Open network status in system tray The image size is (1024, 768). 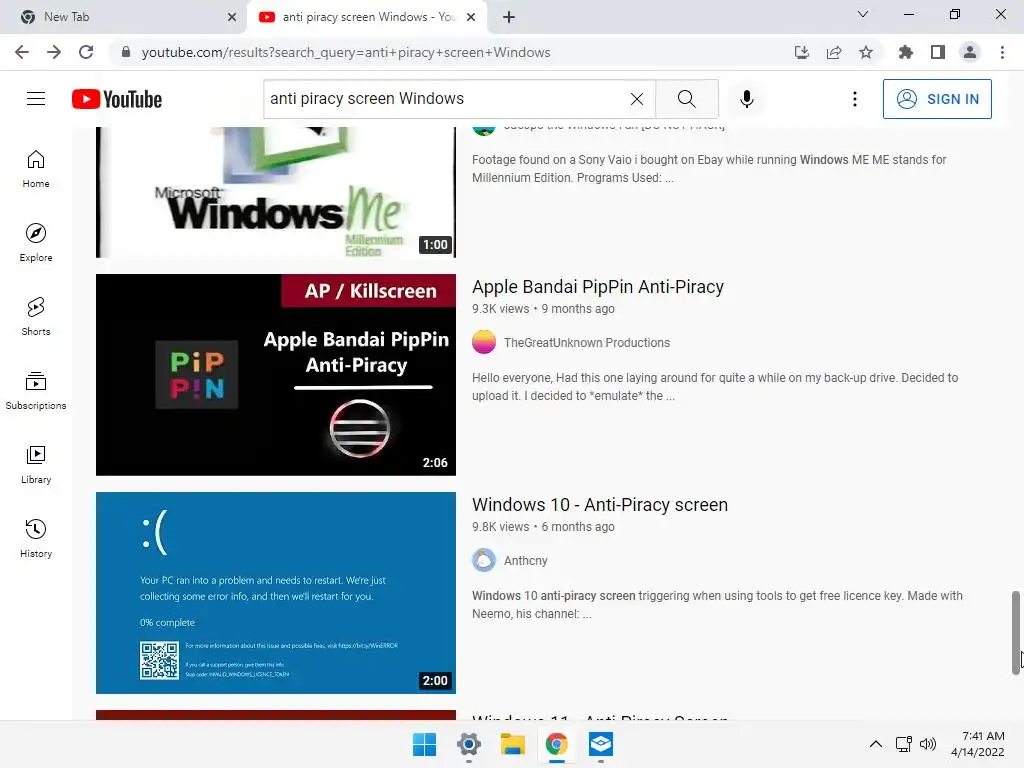[x=904, y=744]
